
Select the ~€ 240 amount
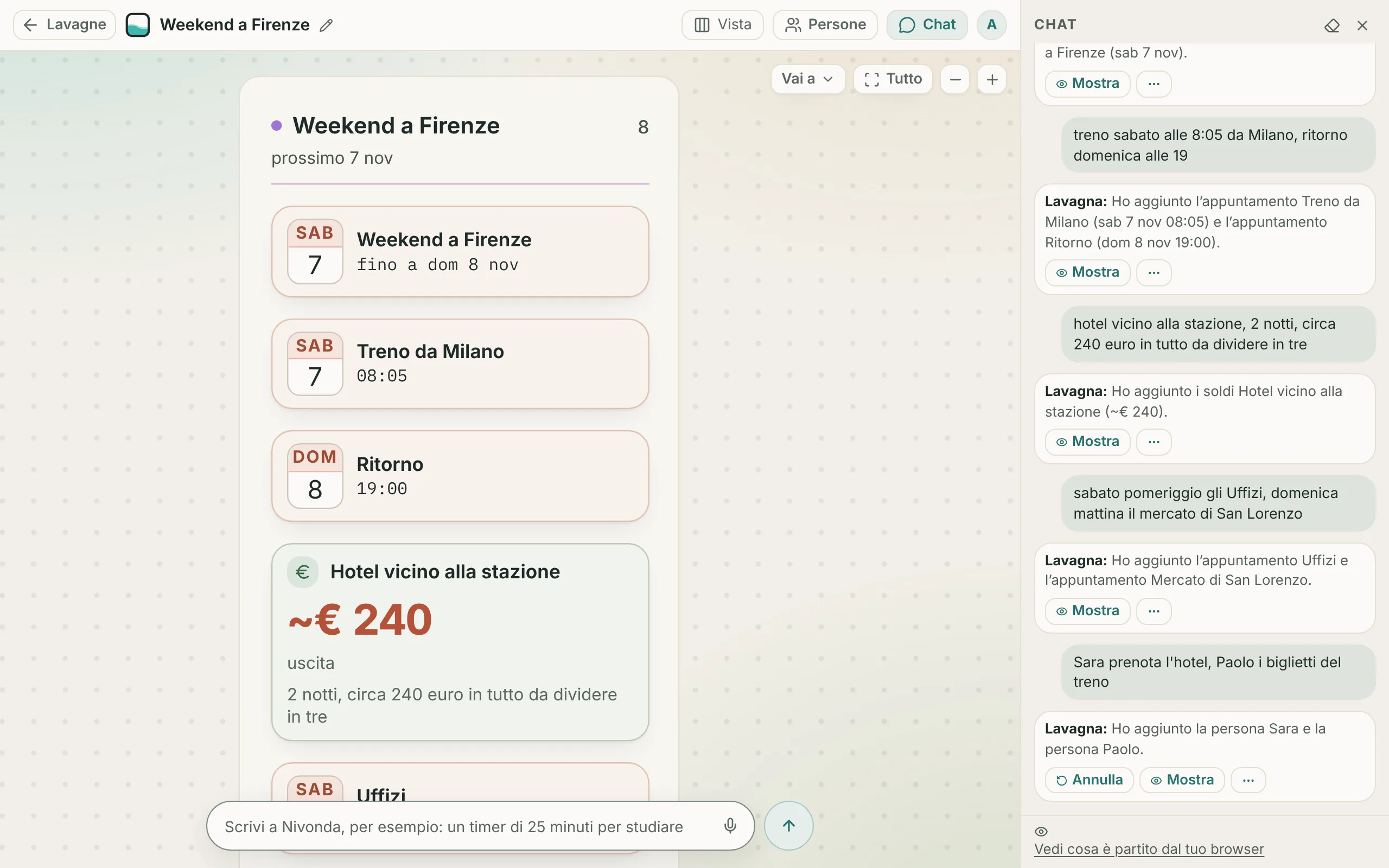(360, 620)
